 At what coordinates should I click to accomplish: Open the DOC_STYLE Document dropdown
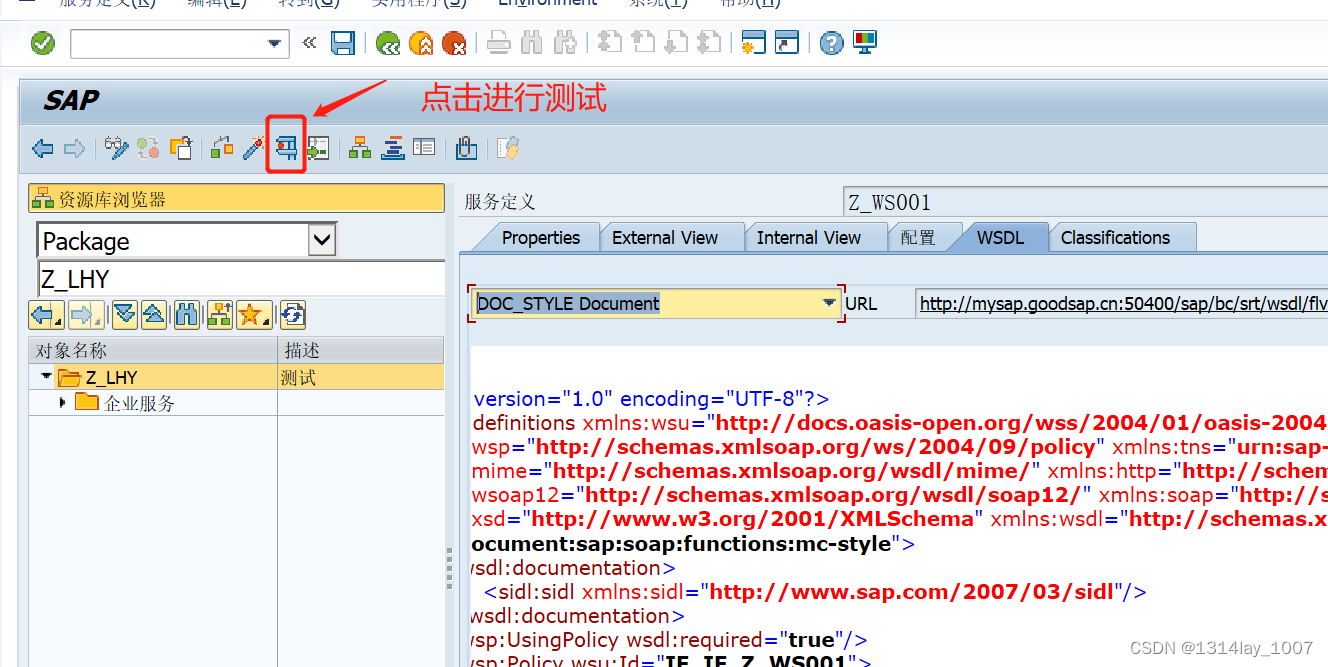(x=829, y=303)
